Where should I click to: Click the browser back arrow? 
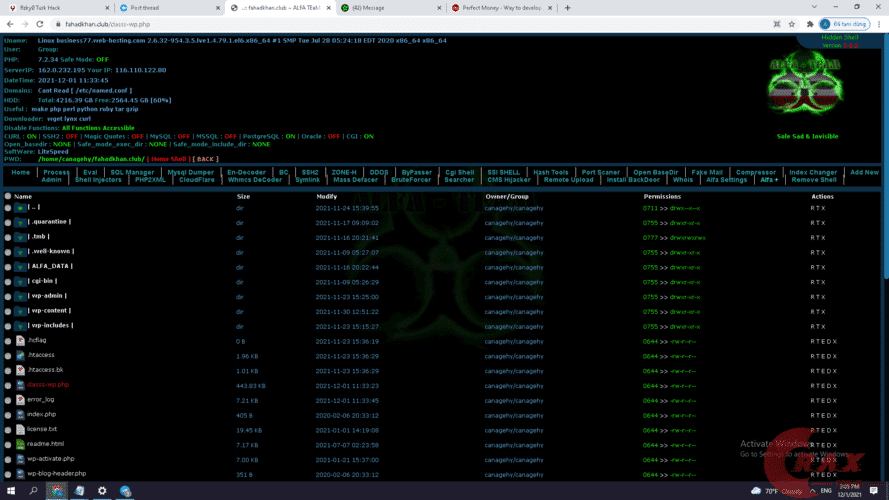(x=10, y=24)
